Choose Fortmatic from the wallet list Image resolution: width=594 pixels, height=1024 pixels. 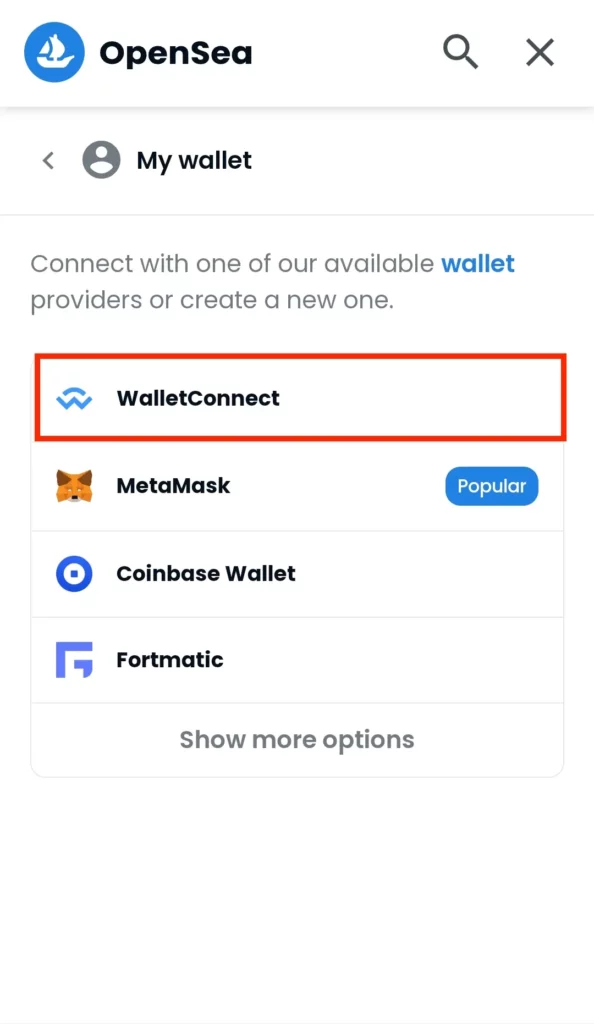pos(297,660)
